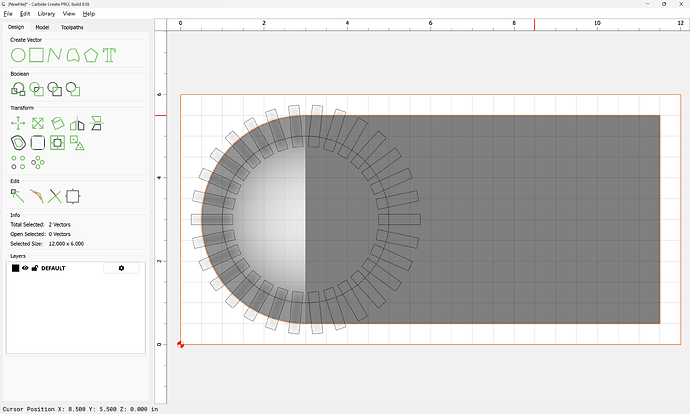Screen dimensions: 690x414
Task: Switch to the Model tab
Action: [x=43, y=27]
